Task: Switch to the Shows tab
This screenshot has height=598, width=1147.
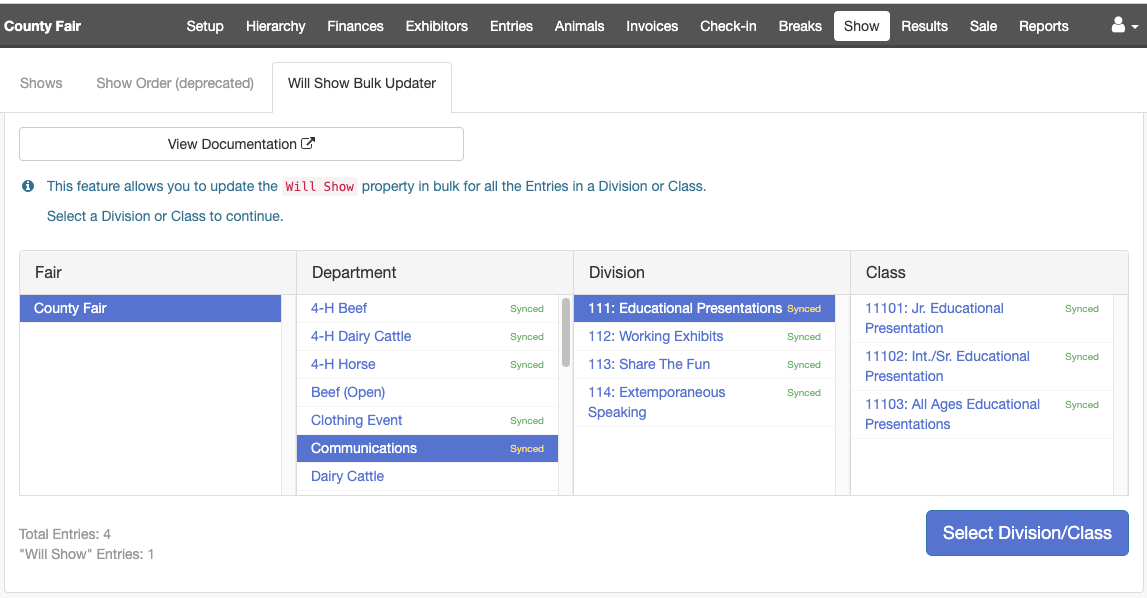Action: [41, 83]
